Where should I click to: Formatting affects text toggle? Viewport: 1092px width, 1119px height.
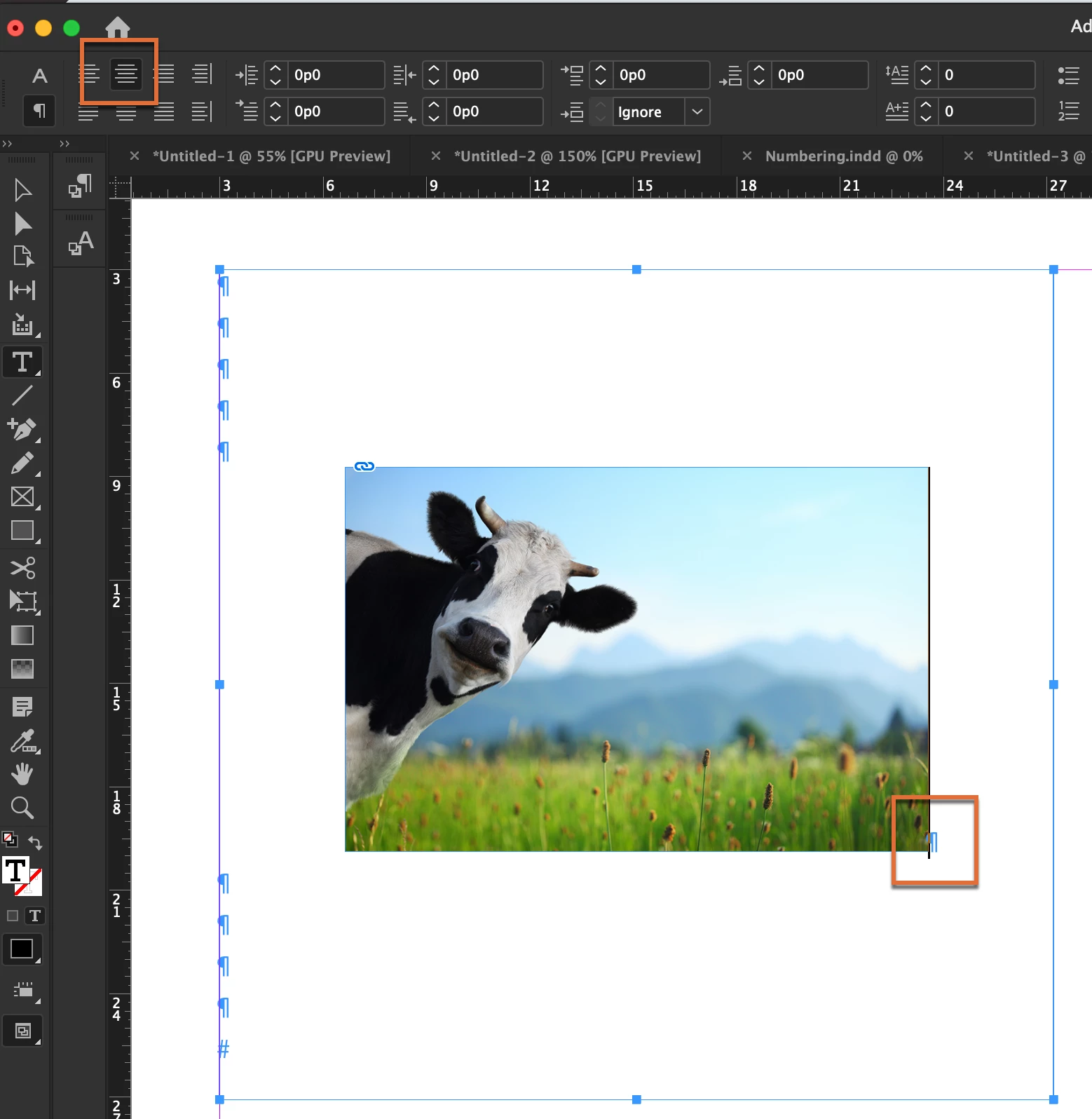tap(34, 916)
